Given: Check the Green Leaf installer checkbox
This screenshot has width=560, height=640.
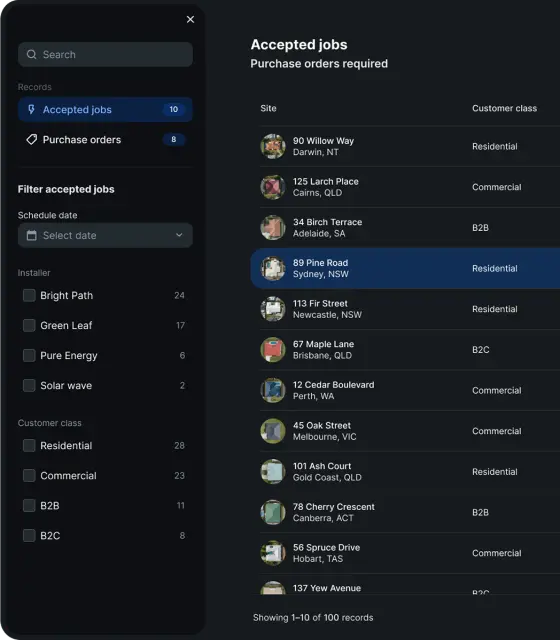Looking at the screenshot, I should (x=29, y=325).
